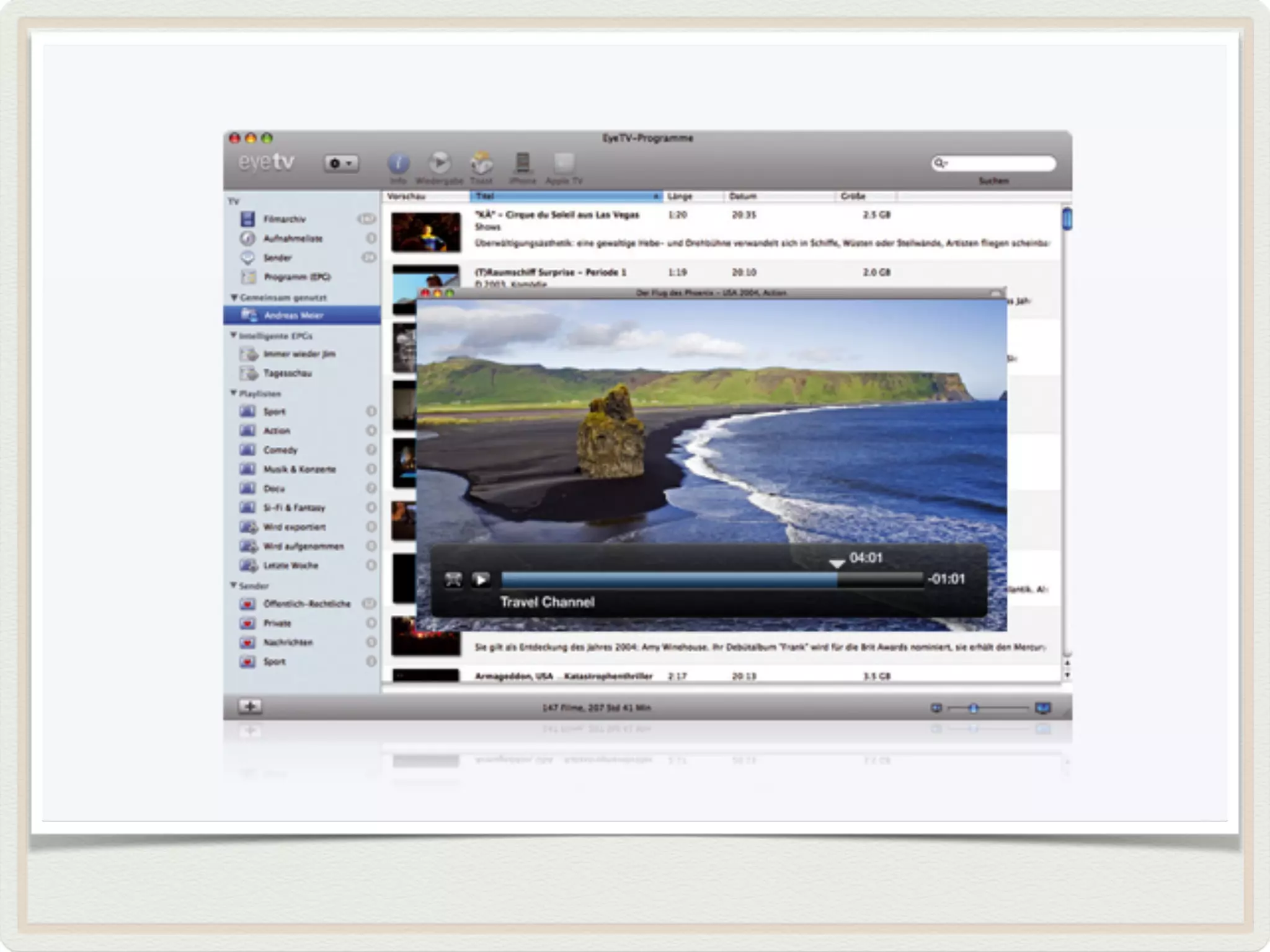Collapse the Intelligente EPGs section

(x=234, y=335)
